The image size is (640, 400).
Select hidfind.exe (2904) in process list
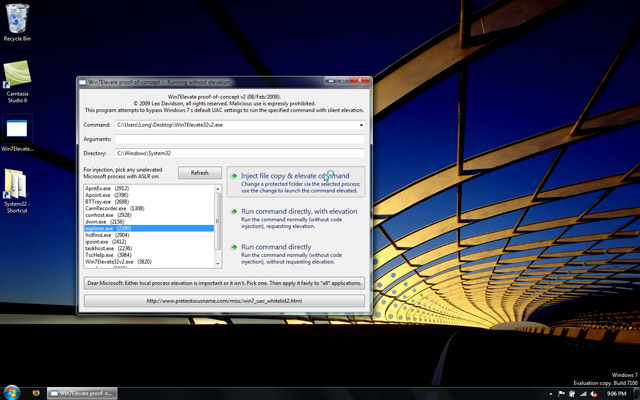click(149, 235)
